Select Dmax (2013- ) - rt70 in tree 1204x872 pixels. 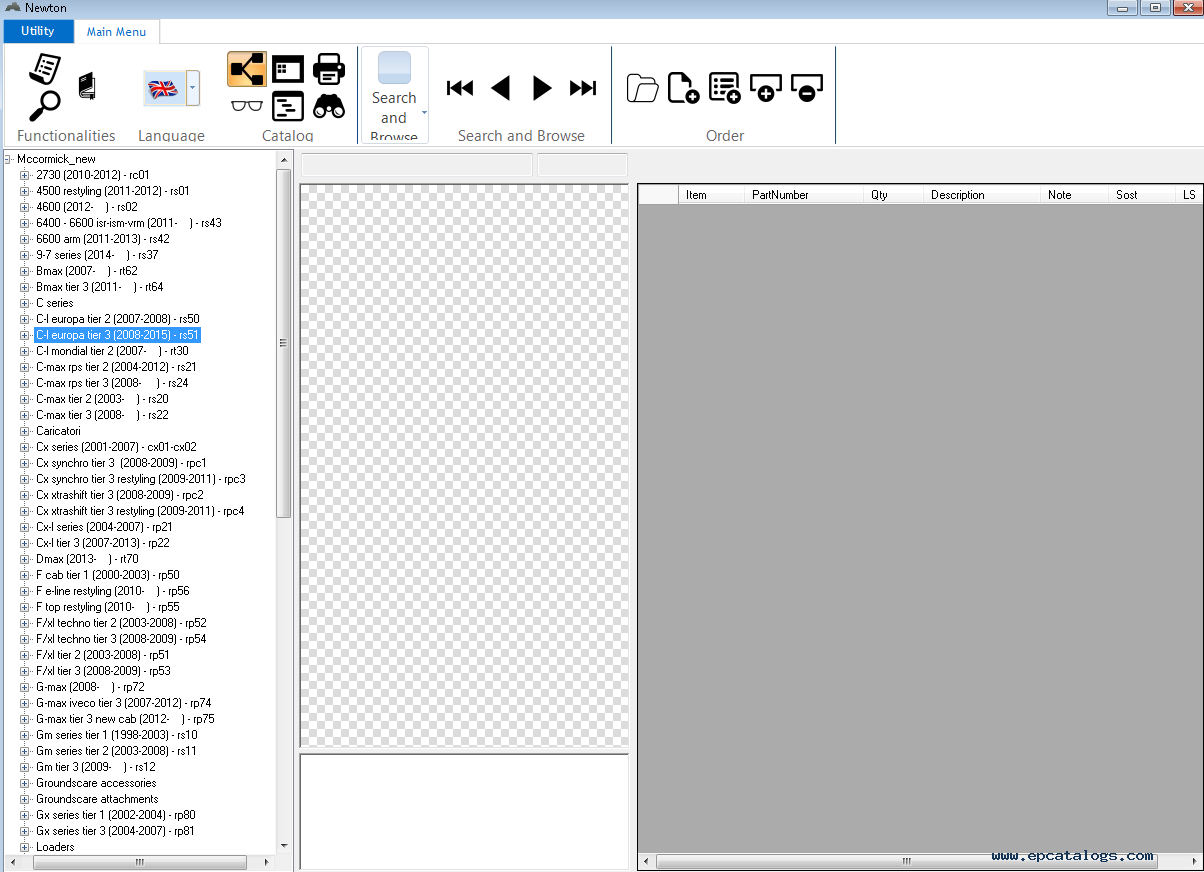click(87, 559)
